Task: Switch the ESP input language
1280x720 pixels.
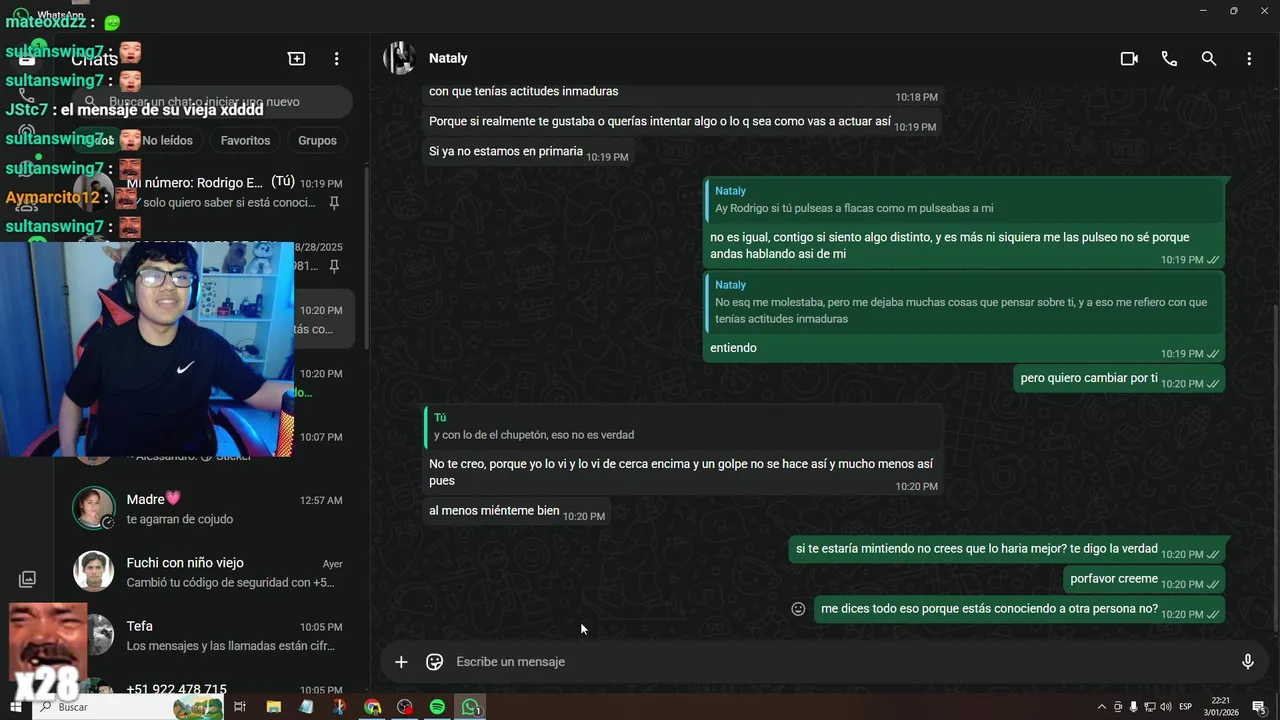Action: (x=1185, y=707)
